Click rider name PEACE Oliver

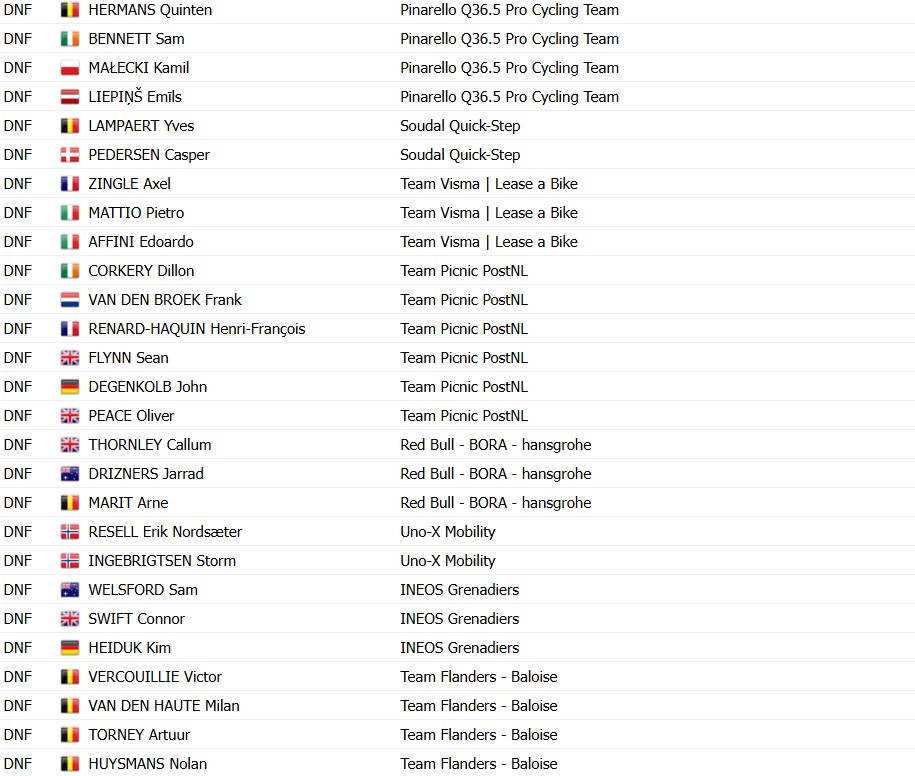point(131,416)
